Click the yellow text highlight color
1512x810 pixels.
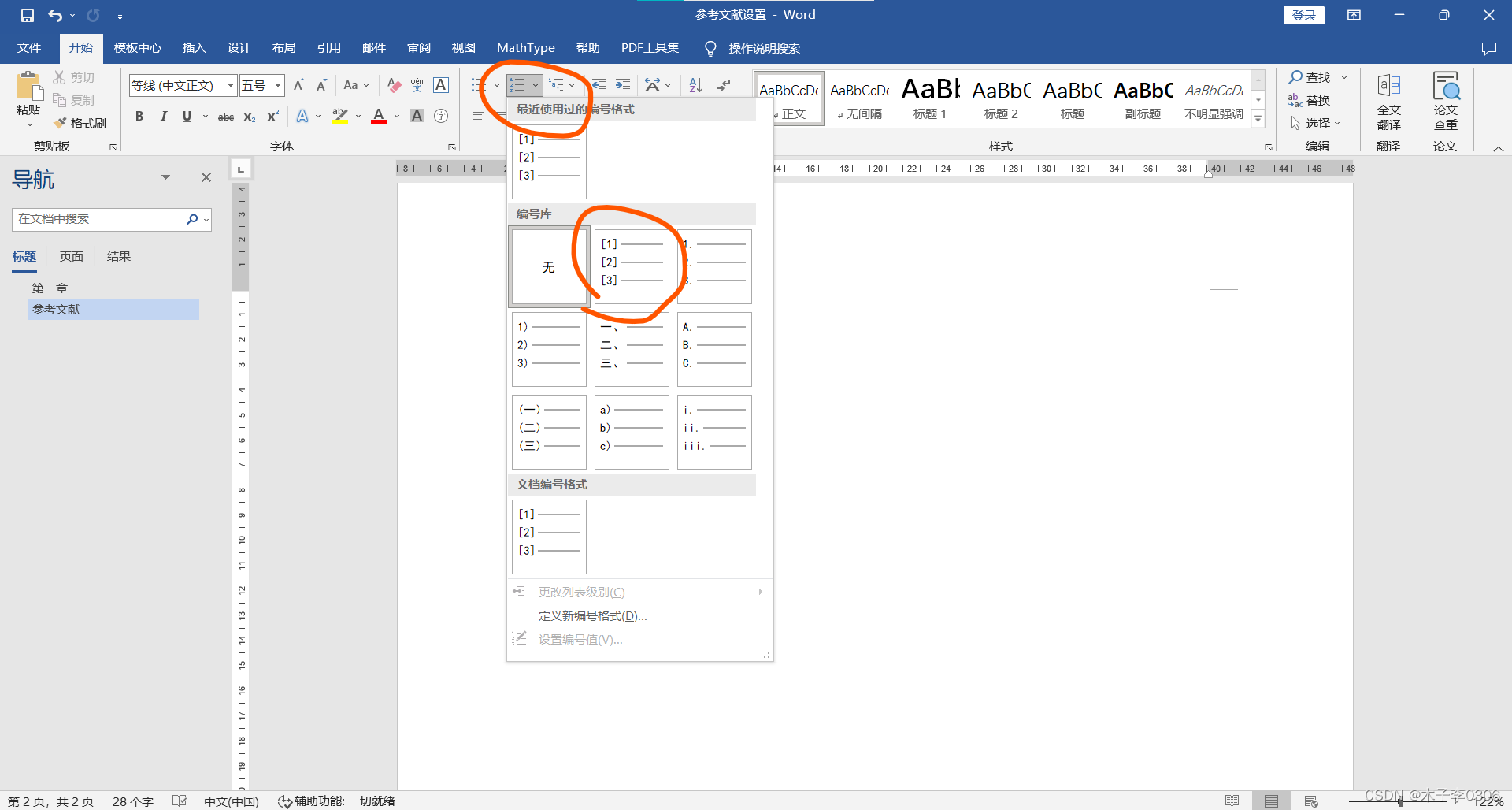(x=339, y=116)
